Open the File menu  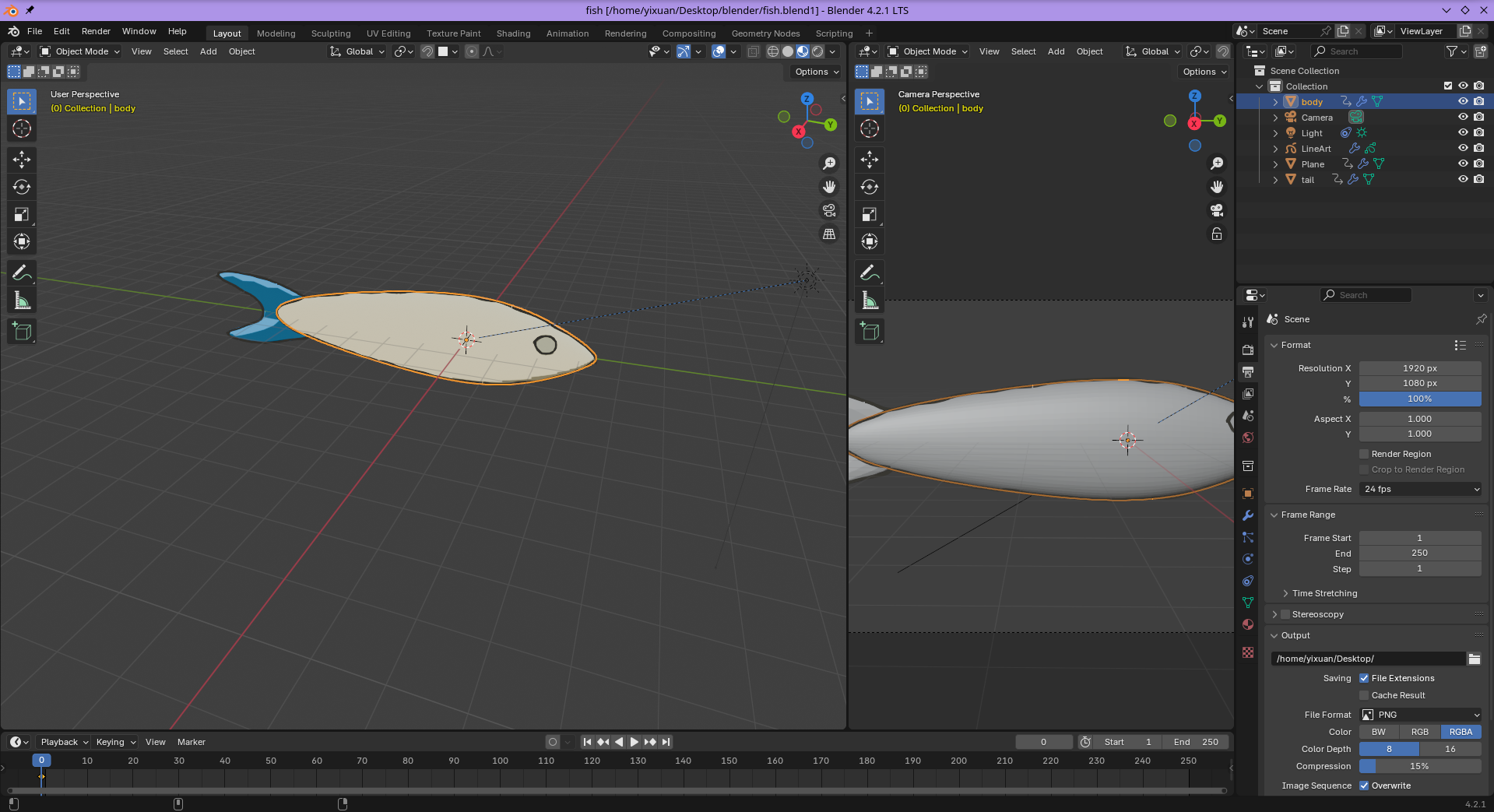pos(35,31)
